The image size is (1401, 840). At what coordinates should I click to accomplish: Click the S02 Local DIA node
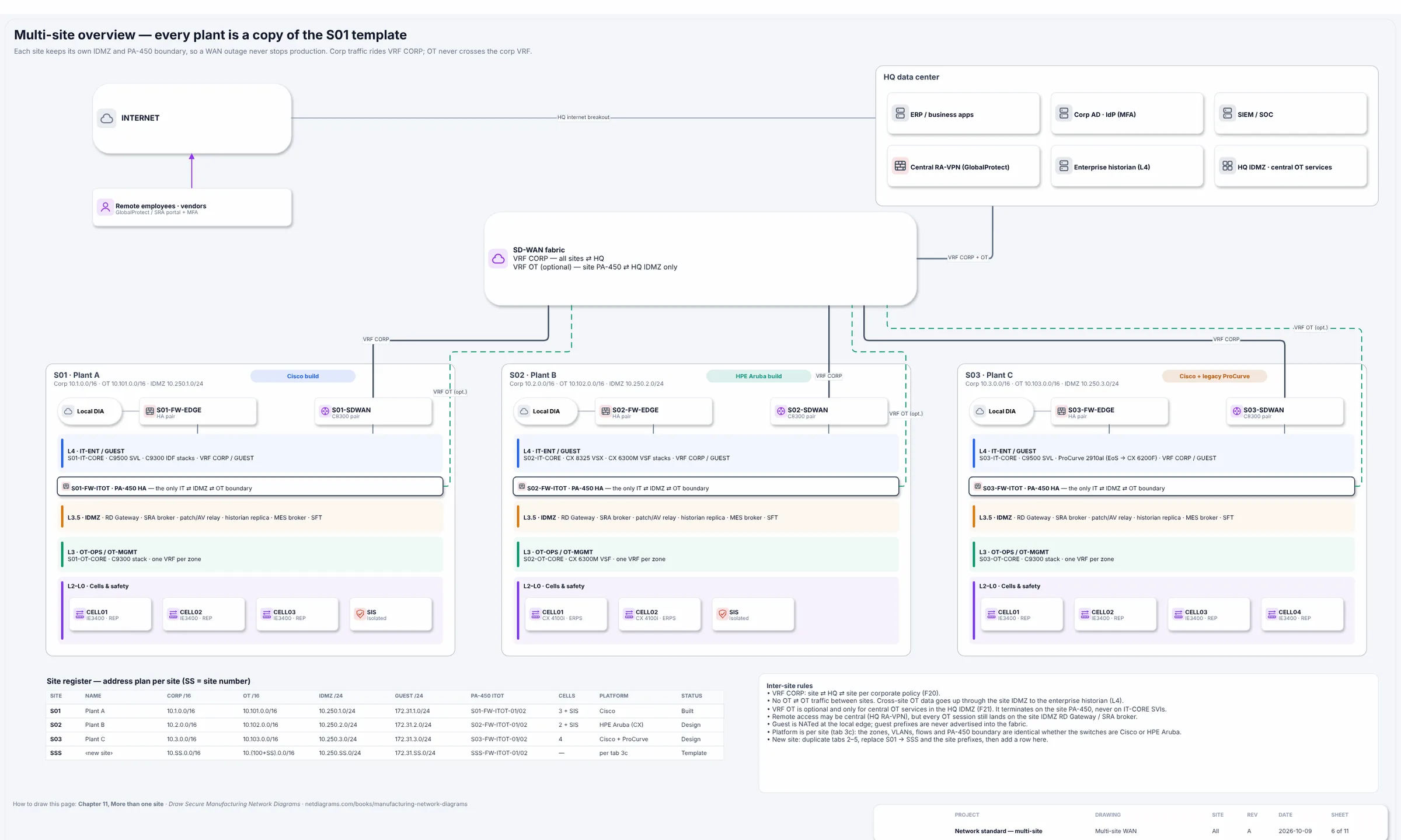[x=545, y=411]
